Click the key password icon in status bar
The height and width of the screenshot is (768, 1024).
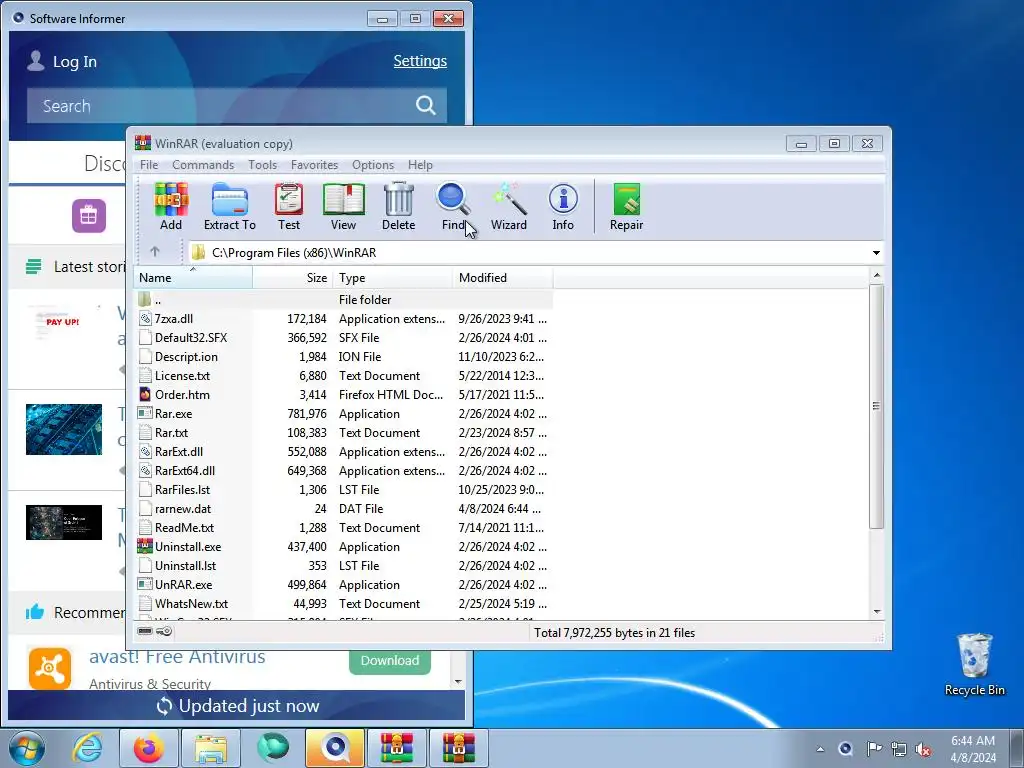165,632
